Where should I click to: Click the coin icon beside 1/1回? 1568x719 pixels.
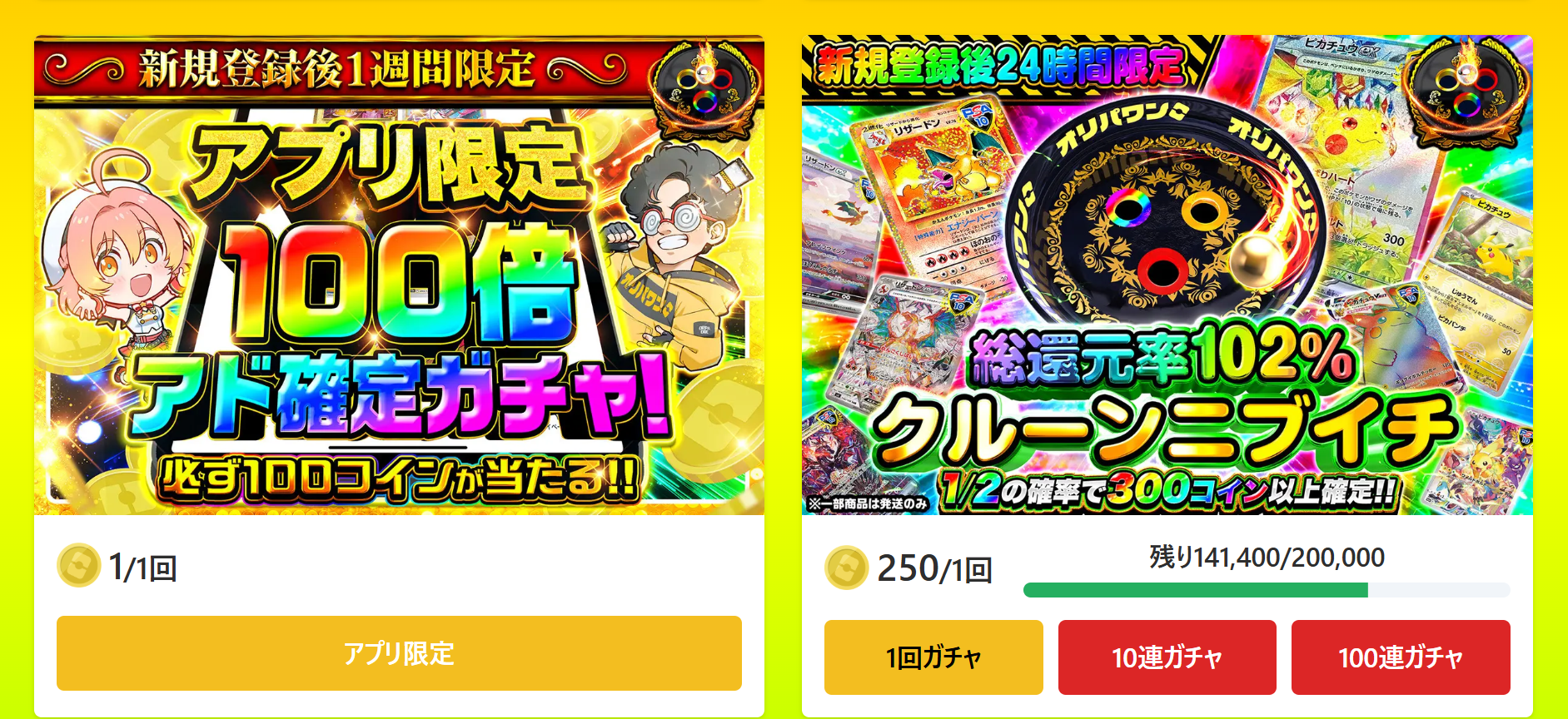point(79,566)
